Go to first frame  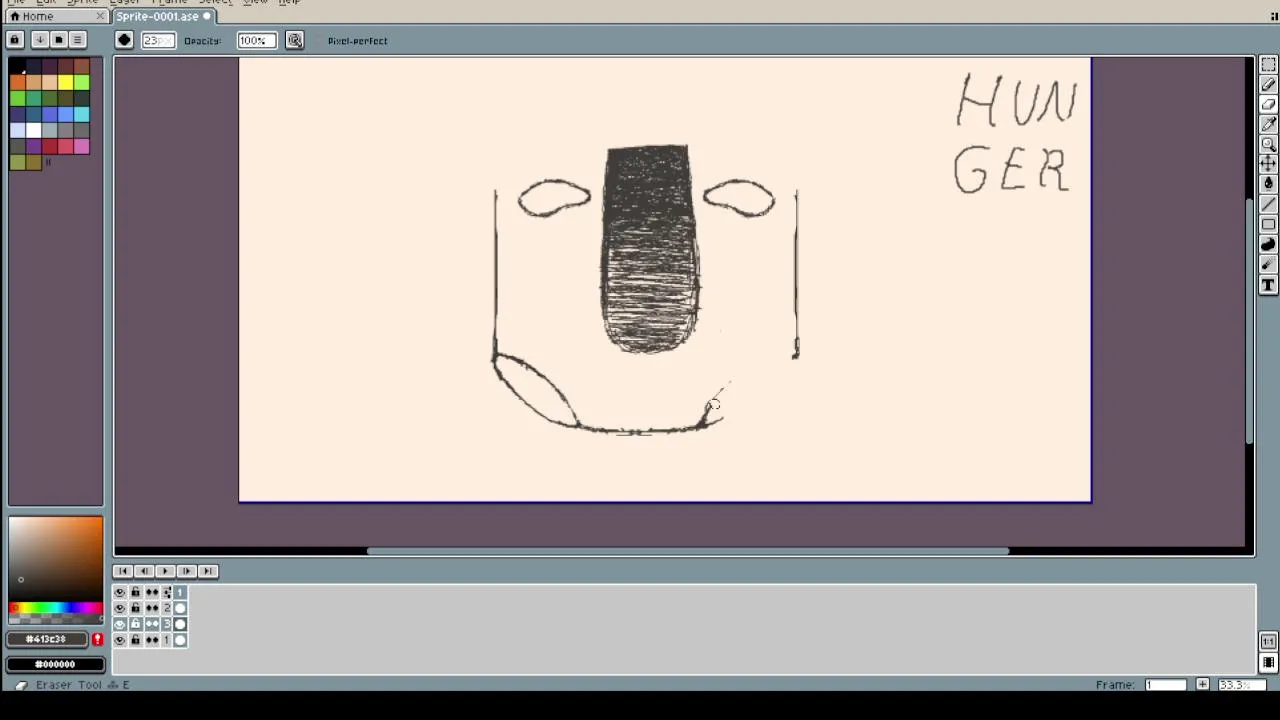[x=123, y=571]
